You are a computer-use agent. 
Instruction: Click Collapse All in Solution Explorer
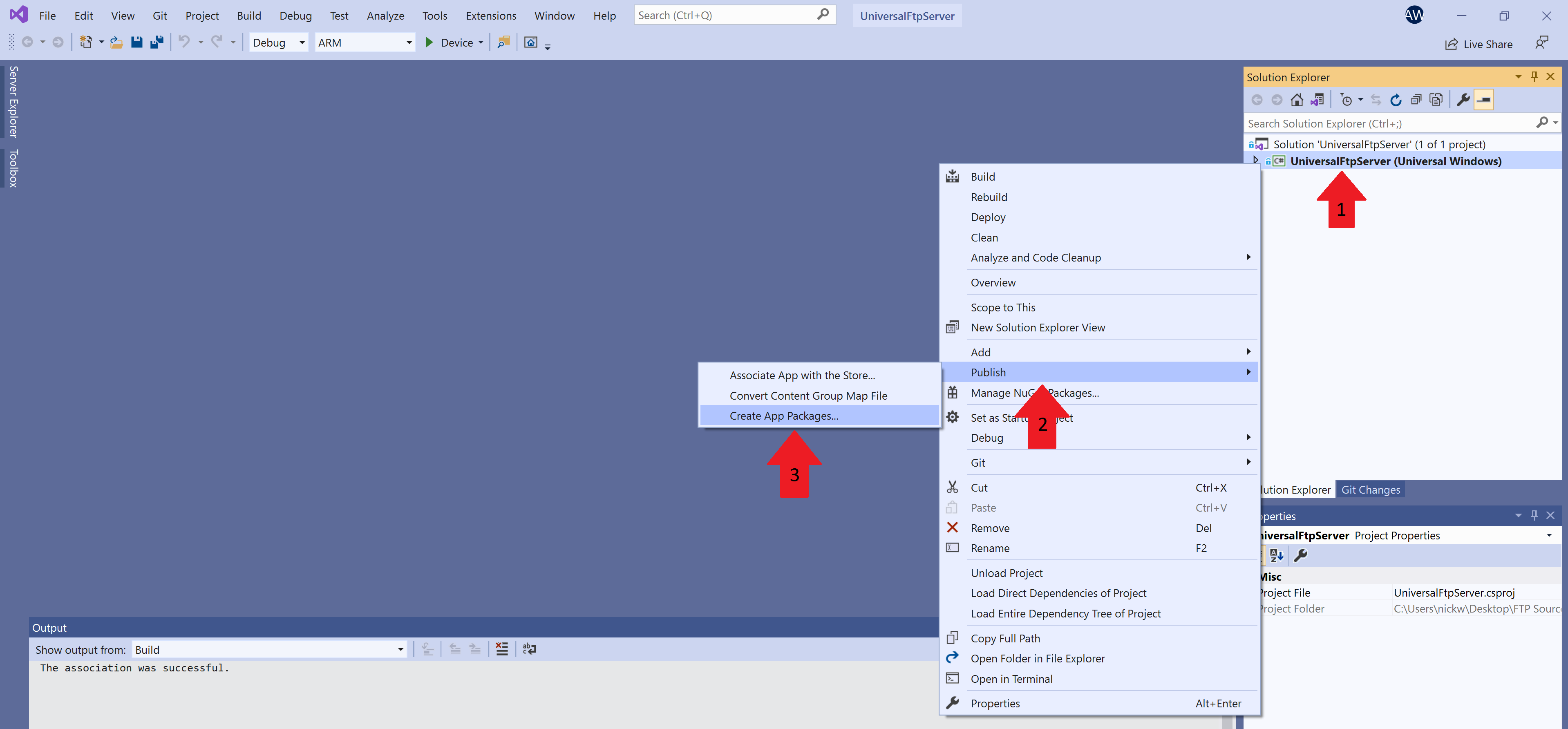[1416, 101]
